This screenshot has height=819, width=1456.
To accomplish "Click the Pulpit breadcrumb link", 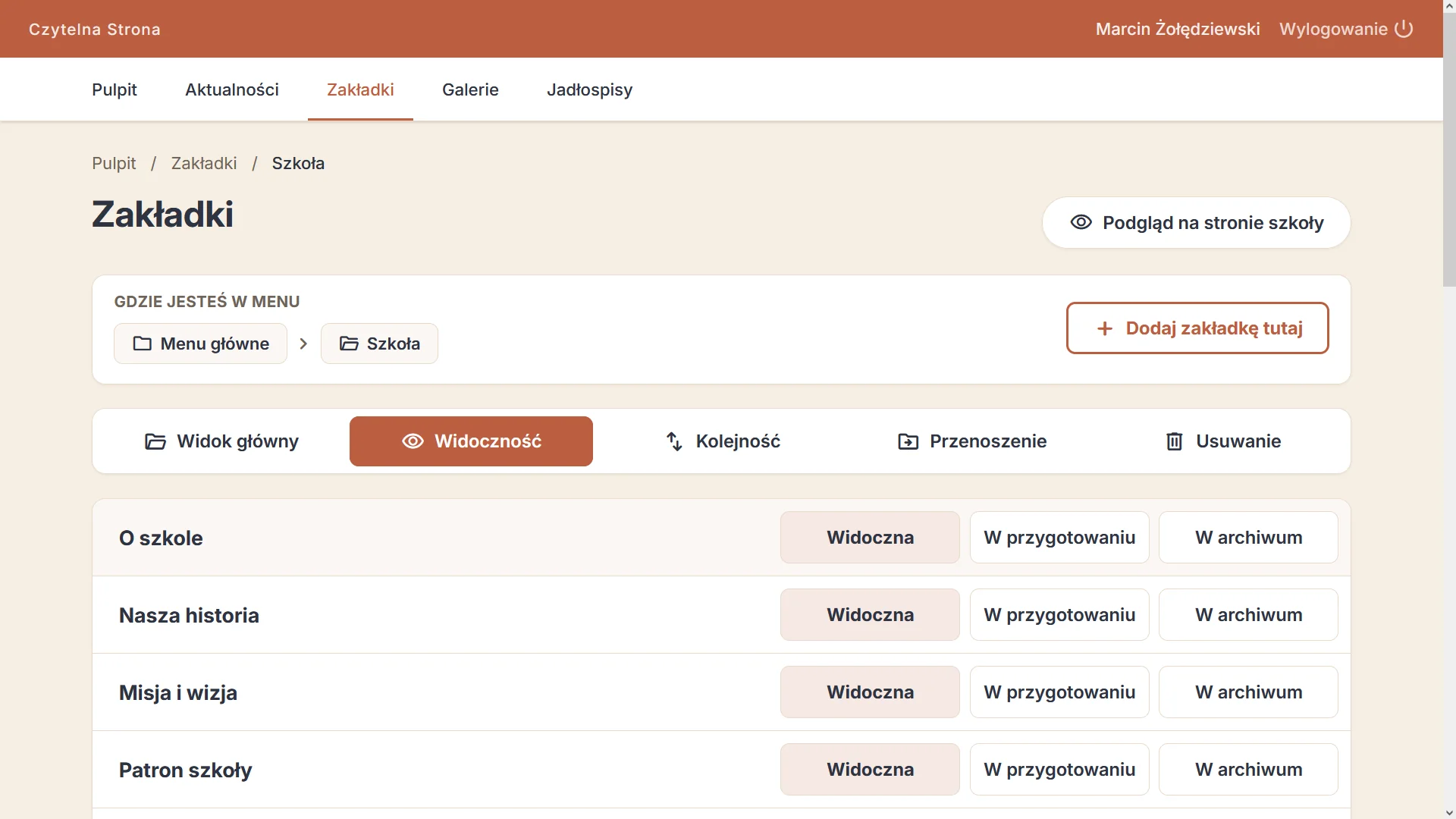I will pyautogui.click(x=114, y=163).
